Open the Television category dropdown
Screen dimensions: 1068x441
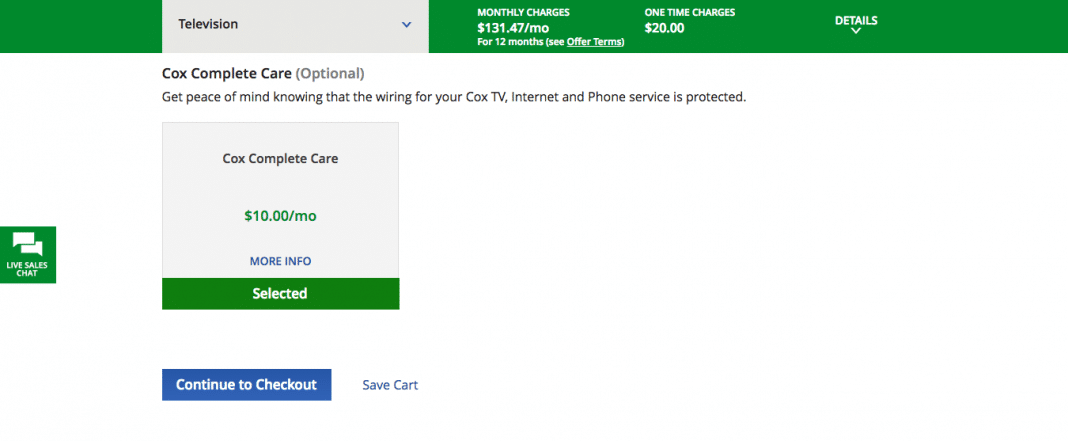[x=295, y=25]
